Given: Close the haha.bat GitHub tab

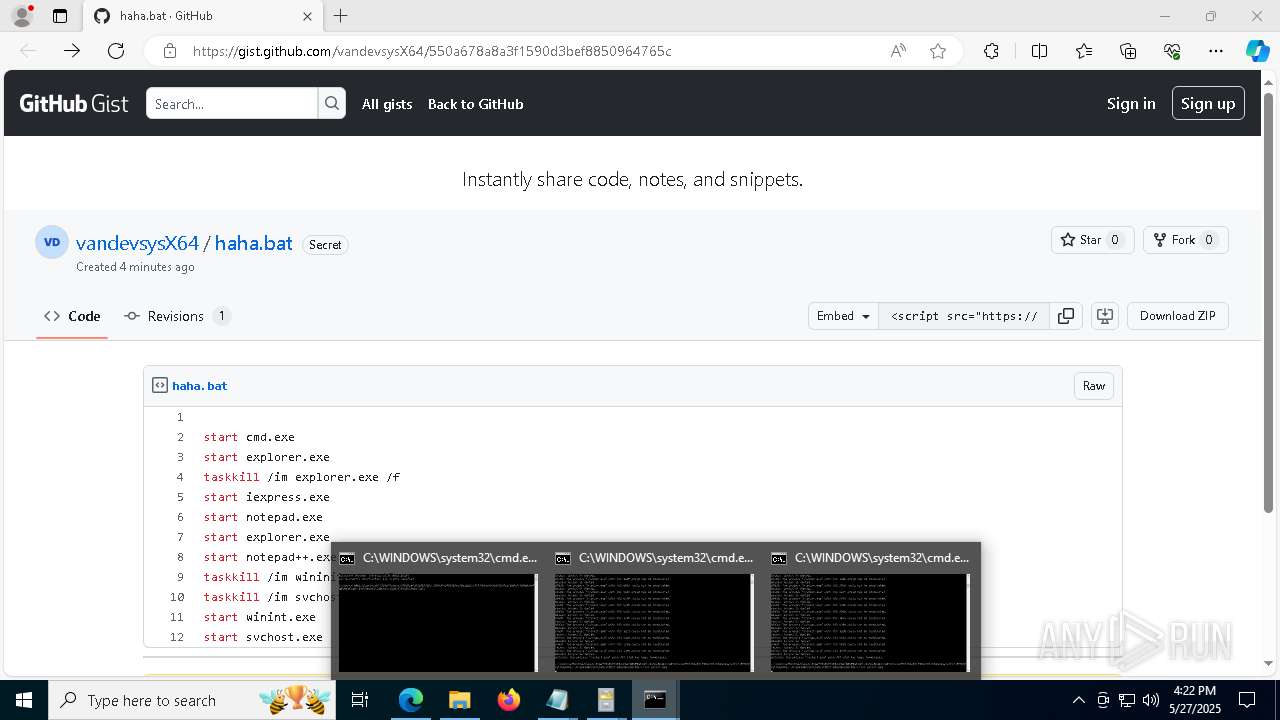Looking at the screenshot, I should (x=308, y=16).
